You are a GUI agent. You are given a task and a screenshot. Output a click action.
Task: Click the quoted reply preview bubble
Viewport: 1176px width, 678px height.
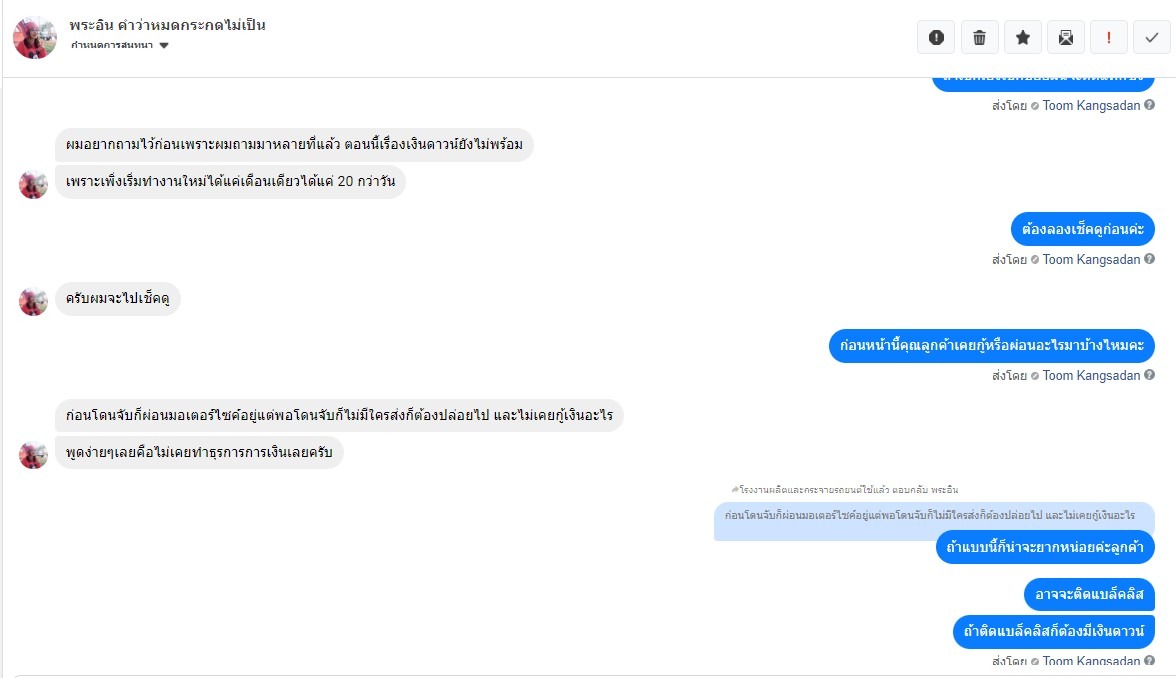(934, 516)
